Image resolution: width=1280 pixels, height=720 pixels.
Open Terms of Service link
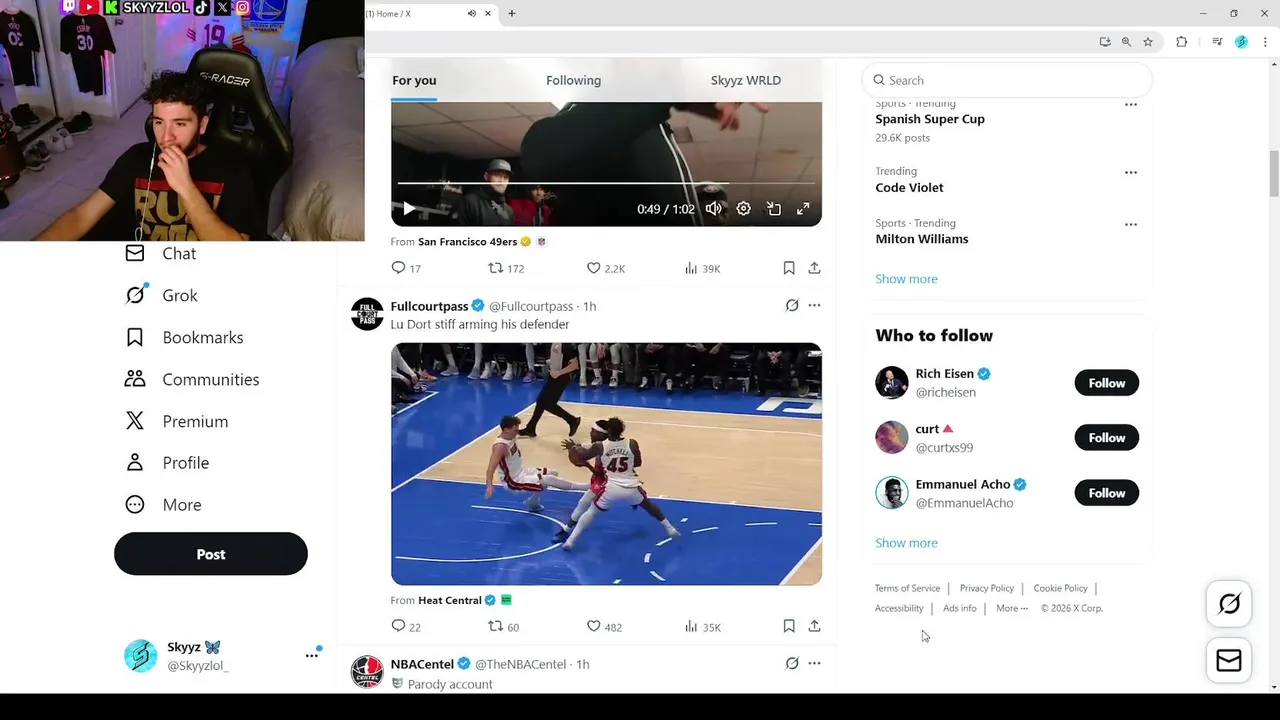907,588
